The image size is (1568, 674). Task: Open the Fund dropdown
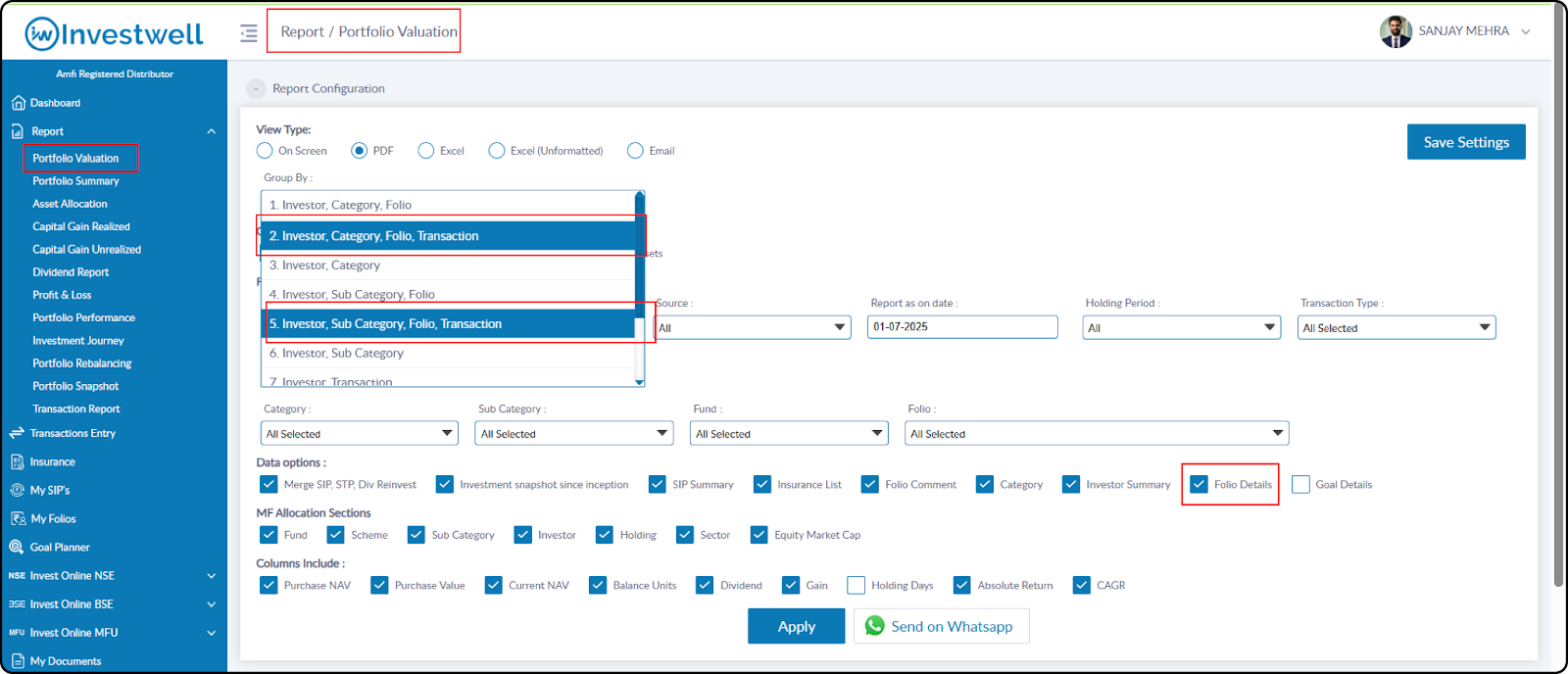[789, 434]
